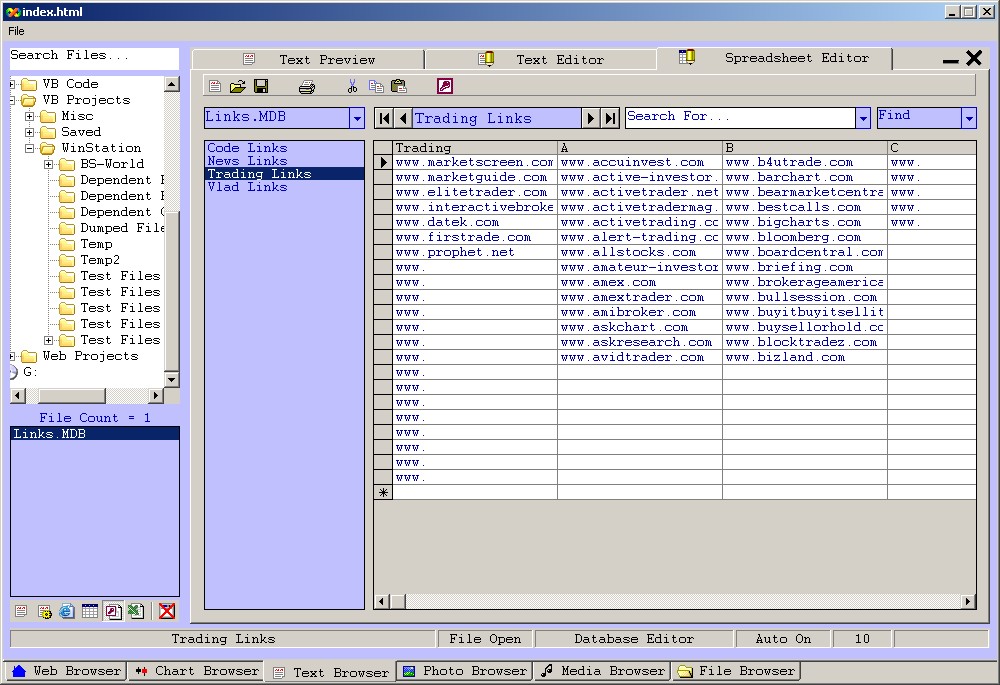Switch to the Text Editor tab

click(x=541, y=59)
